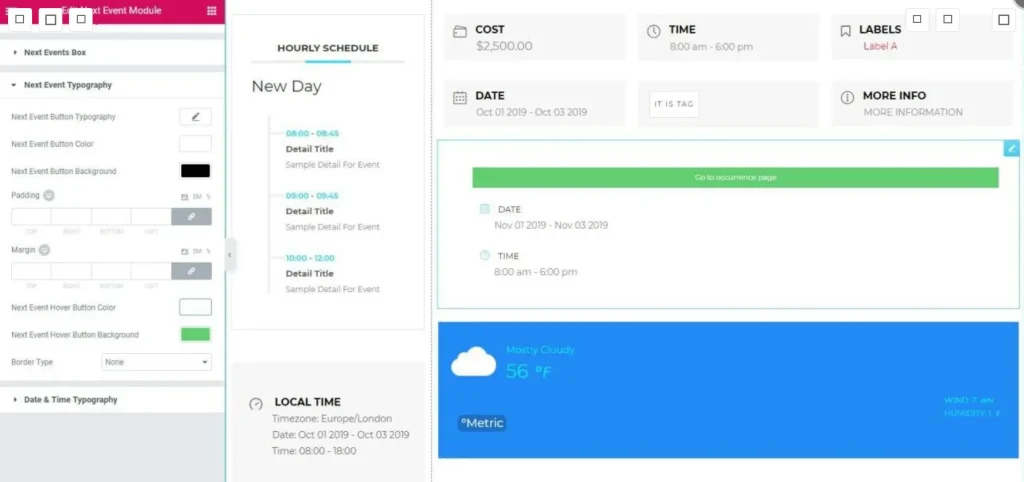The image size is (1024, 482).
Task: Expand the Date & Time Typography section
Action: tap(112, 400)
